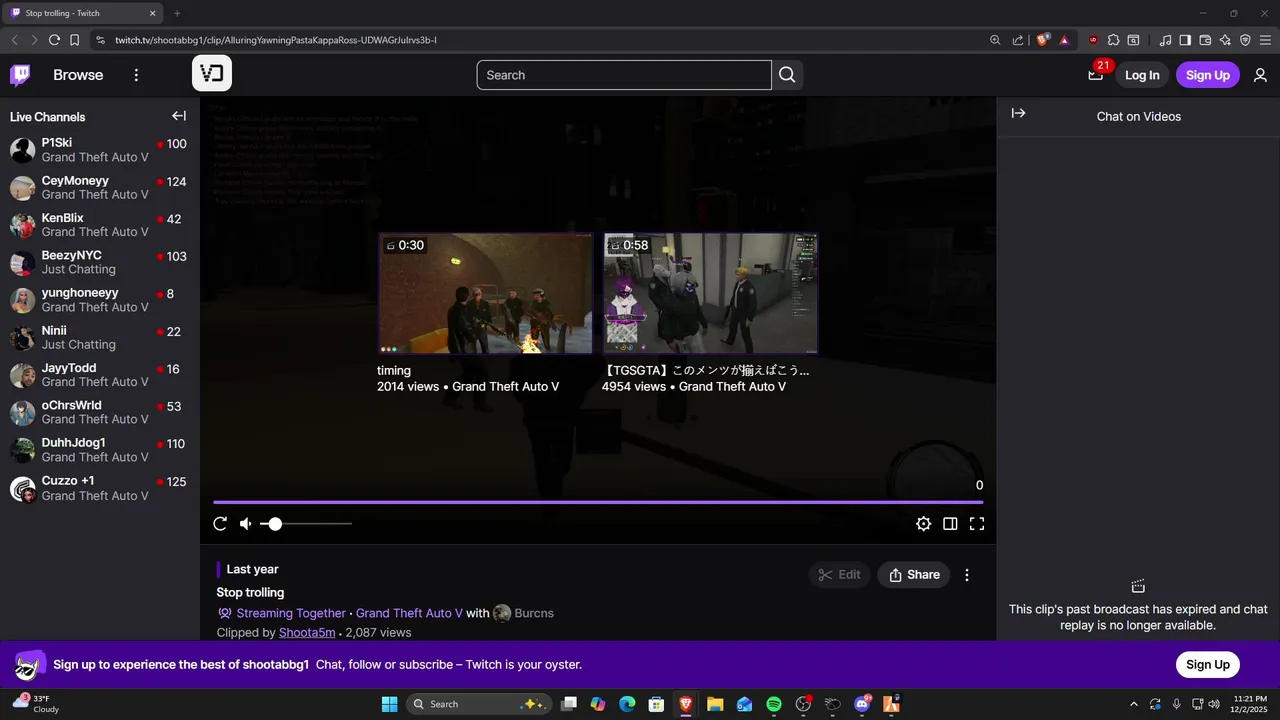
Task: Open the Extensions puzzle icon
Action: pos(1113,40)
